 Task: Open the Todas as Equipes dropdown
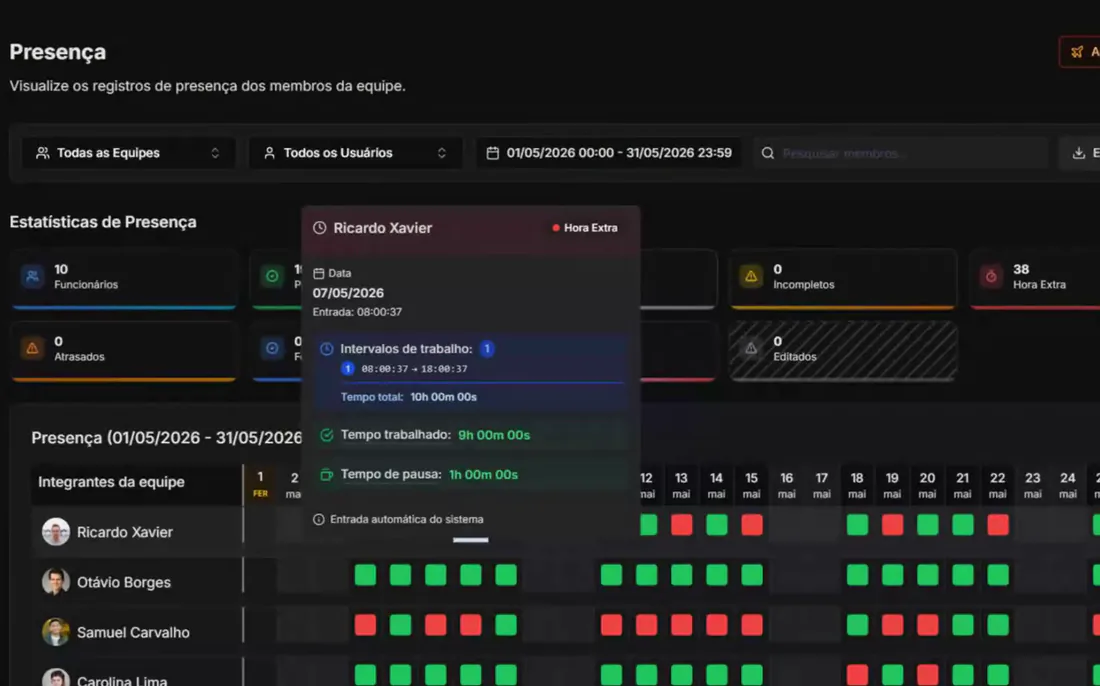tap(128, 153)
